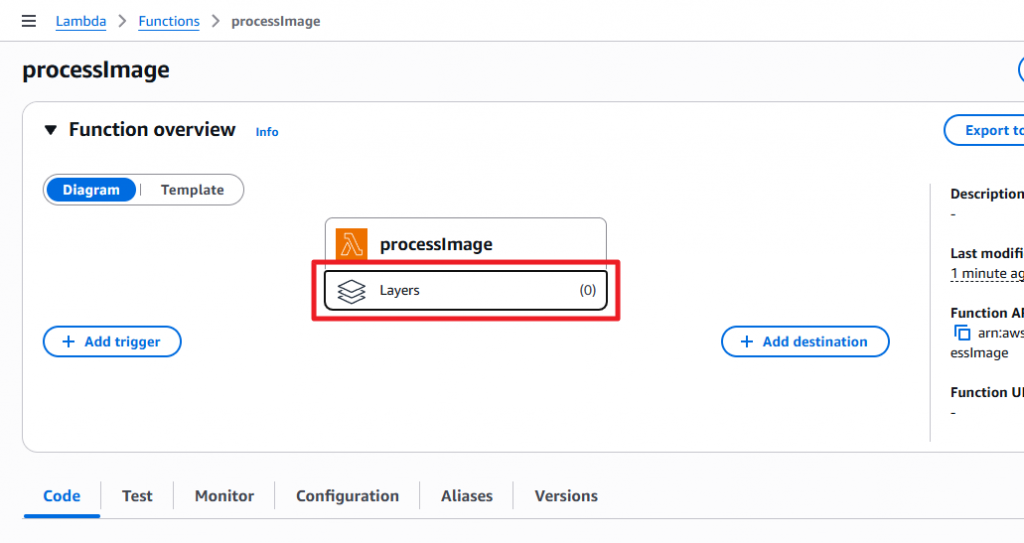Collapse the Function overview section
The width and height of the screenshot is (1024, 543).
(51, 130)
